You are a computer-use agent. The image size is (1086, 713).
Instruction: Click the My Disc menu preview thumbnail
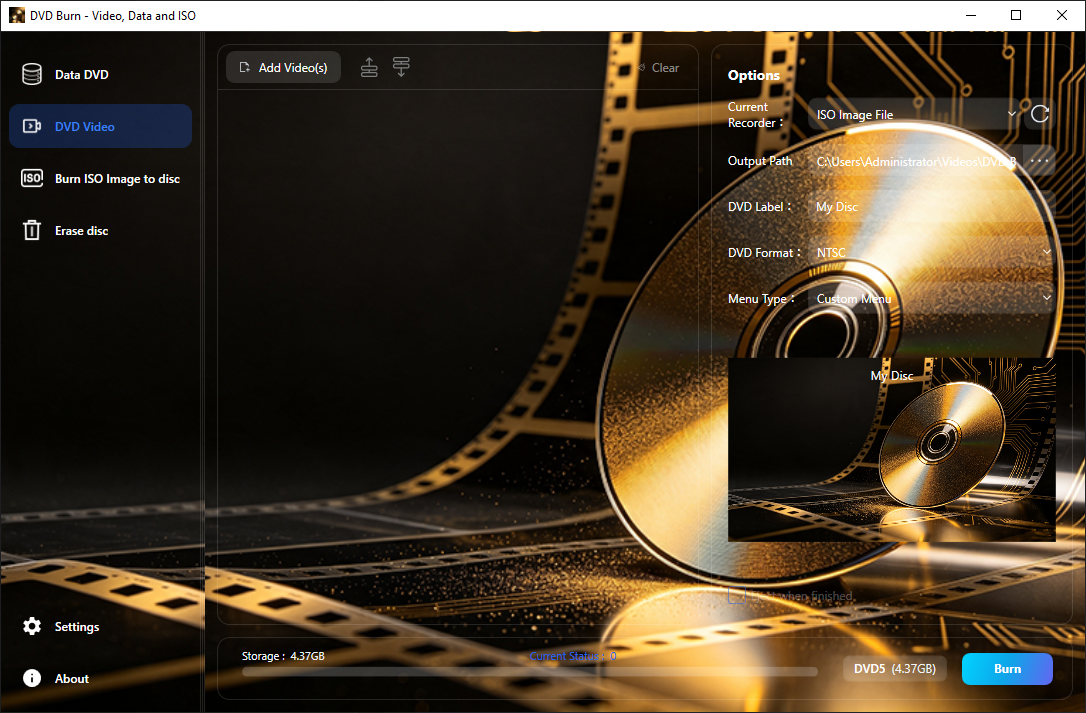(x=891, y=450)
